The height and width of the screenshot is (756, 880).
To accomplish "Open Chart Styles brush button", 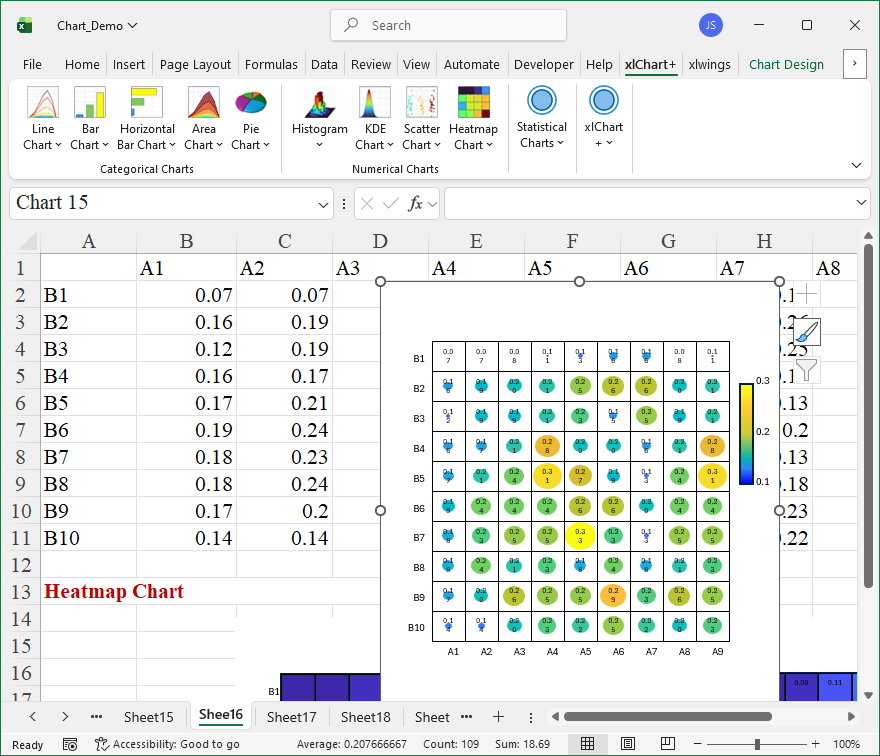I will tap(807, 333).
